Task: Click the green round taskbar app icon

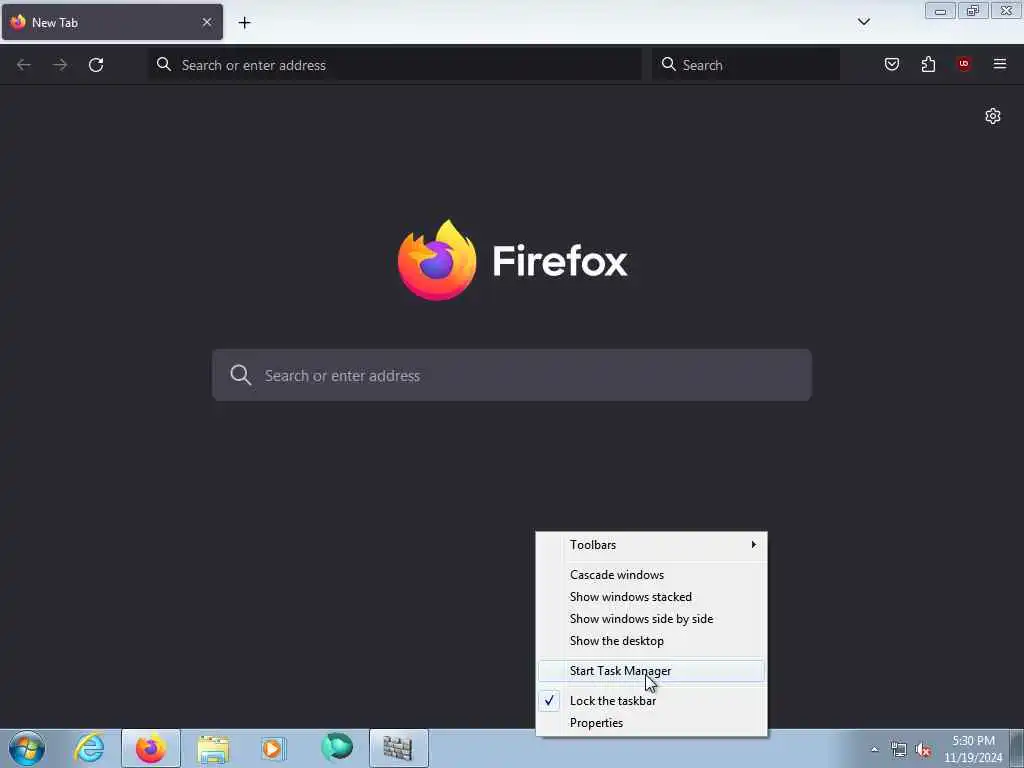Action: [x=337, y=747]
